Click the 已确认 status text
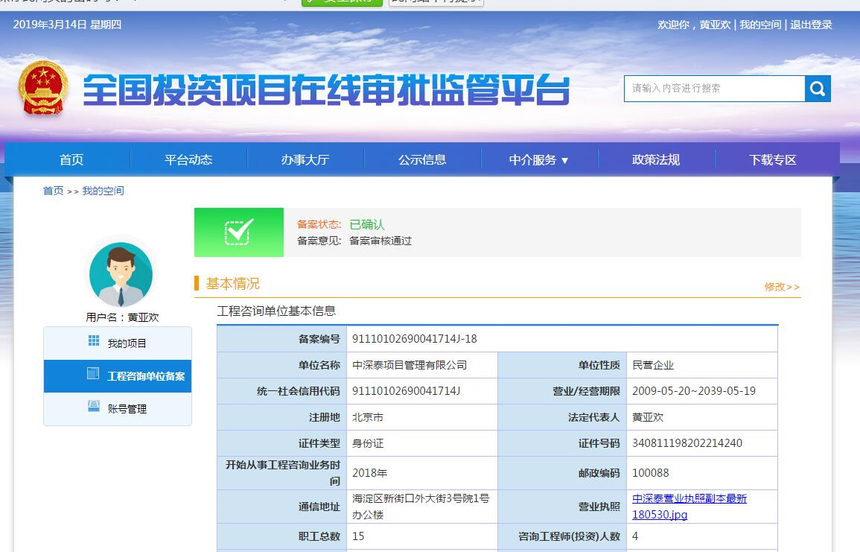The height and width of the screenshot is (552, 860). coord(367,224)
